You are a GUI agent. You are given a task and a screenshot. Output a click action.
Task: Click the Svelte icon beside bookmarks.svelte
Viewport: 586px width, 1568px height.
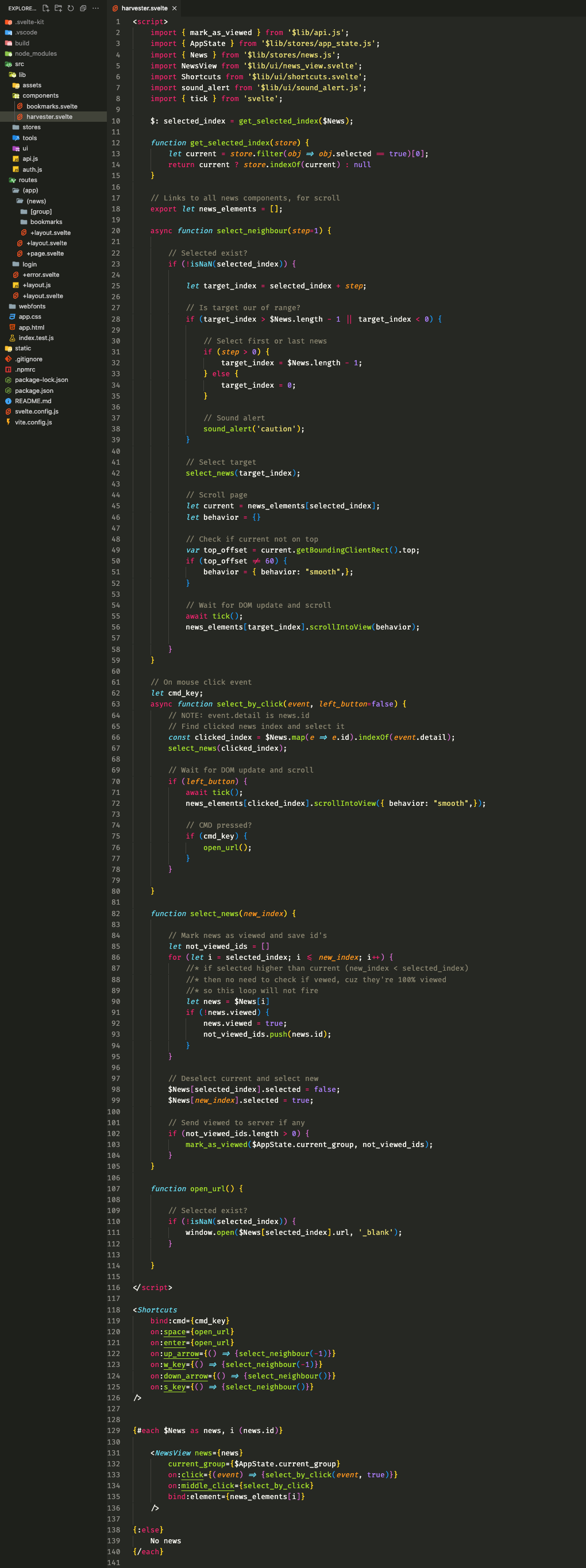pos(20,106)
